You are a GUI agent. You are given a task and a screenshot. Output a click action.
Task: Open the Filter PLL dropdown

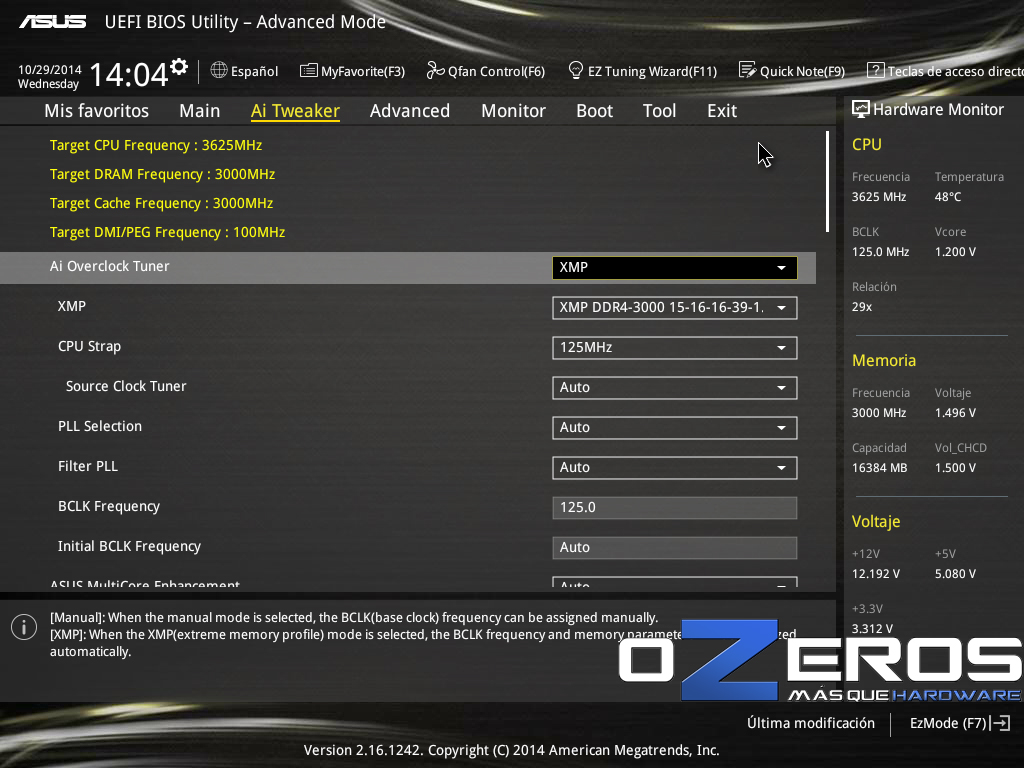click(x=675, y=468)
